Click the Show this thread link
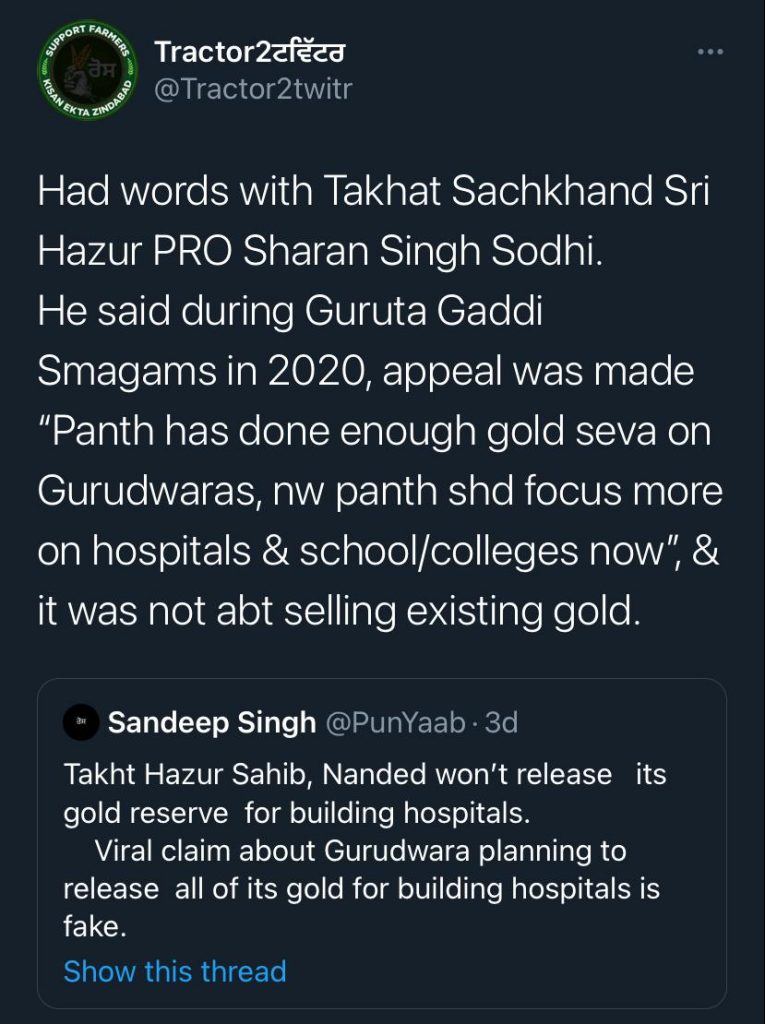 coord(174,971)
